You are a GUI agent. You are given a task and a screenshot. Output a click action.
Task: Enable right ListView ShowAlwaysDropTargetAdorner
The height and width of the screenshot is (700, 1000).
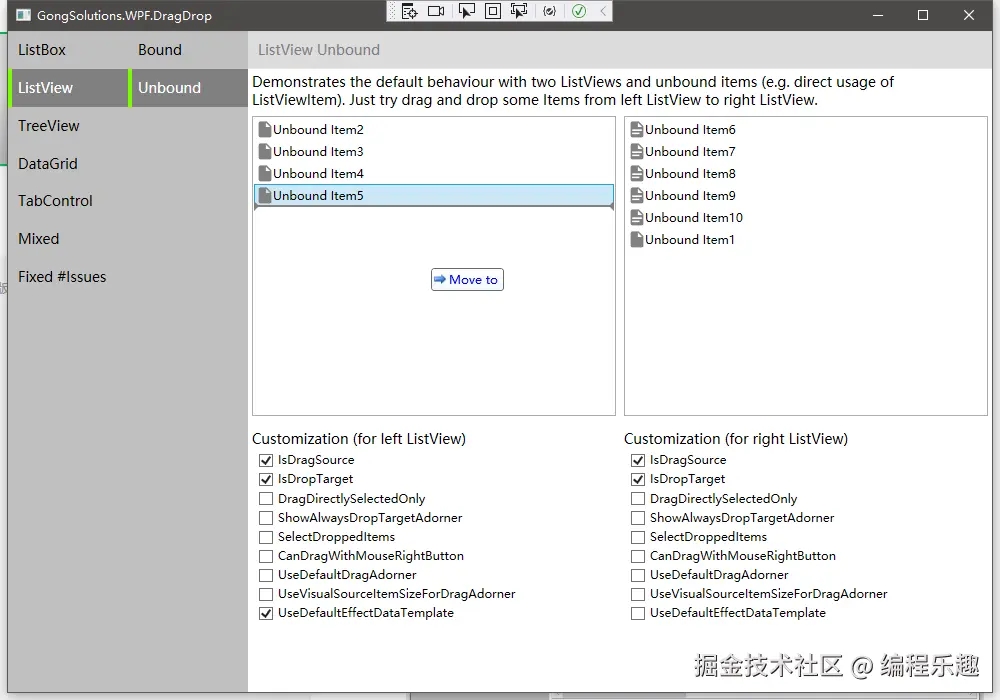pos(638,518)
